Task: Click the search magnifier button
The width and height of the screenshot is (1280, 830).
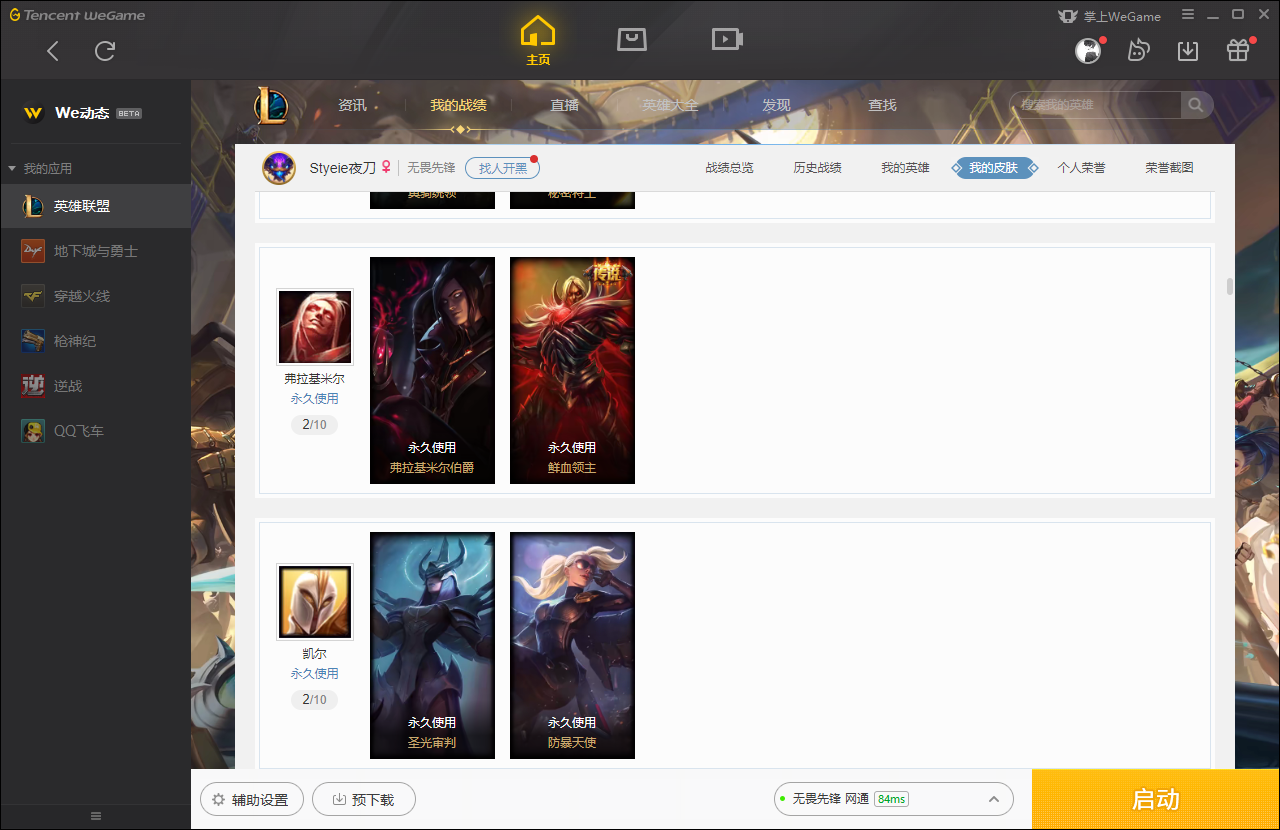Action: click(1196, 105)
